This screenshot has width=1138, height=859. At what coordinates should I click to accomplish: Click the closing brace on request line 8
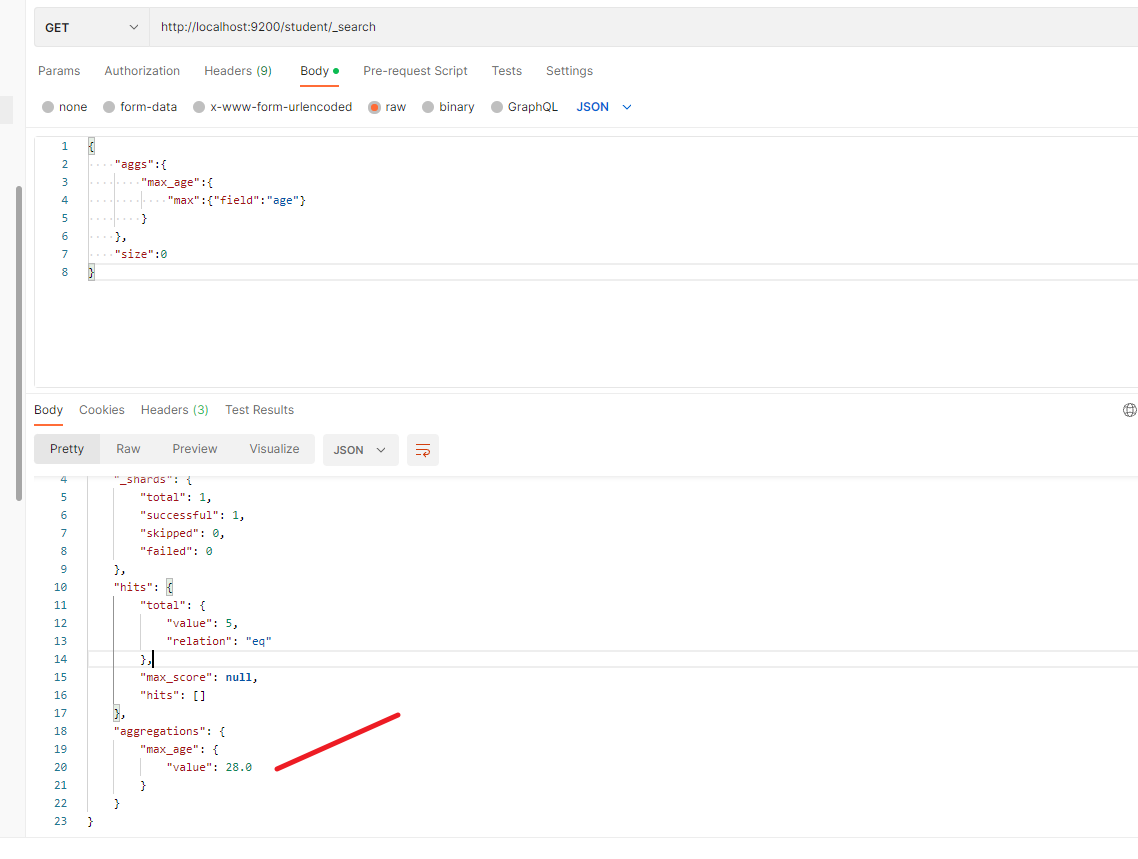click(91, 272)
